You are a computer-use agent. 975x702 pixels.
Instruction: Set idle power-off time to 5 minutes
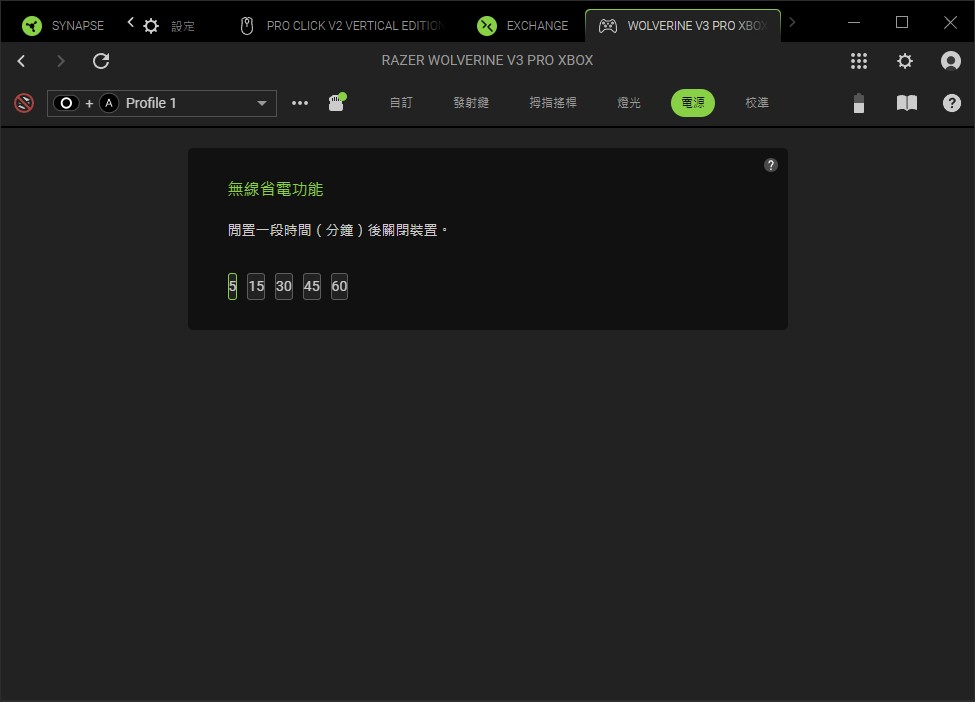tap(233, 286)
